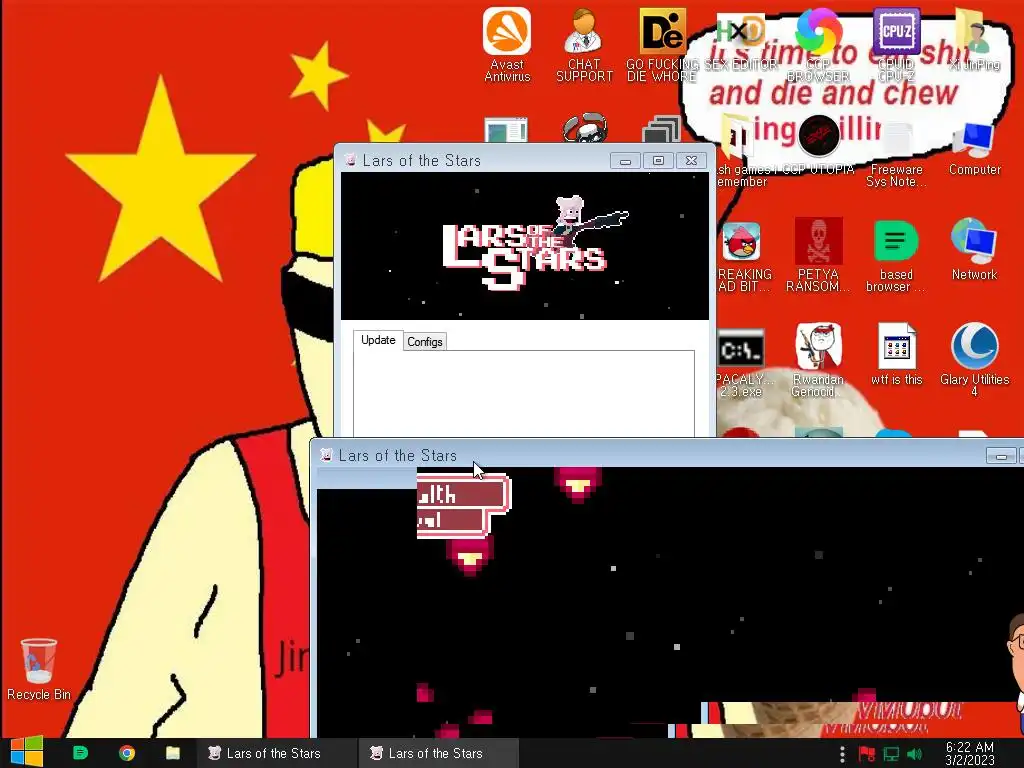Open the Freeware Sys Note desktop icon
Image resolution: width=1024 pixels, height=768 pixels.
[x=896, y=152]
